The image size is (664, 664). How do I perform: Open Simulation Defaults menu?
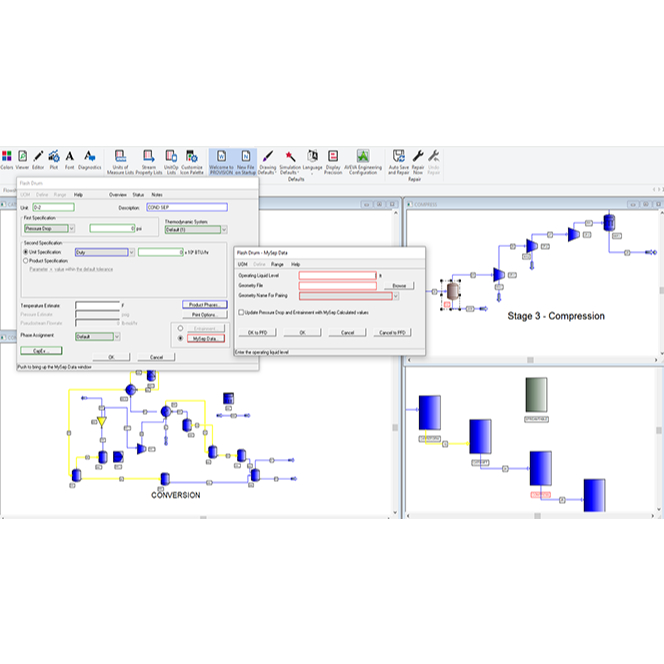pyautogui.click(x=290, y=162)
